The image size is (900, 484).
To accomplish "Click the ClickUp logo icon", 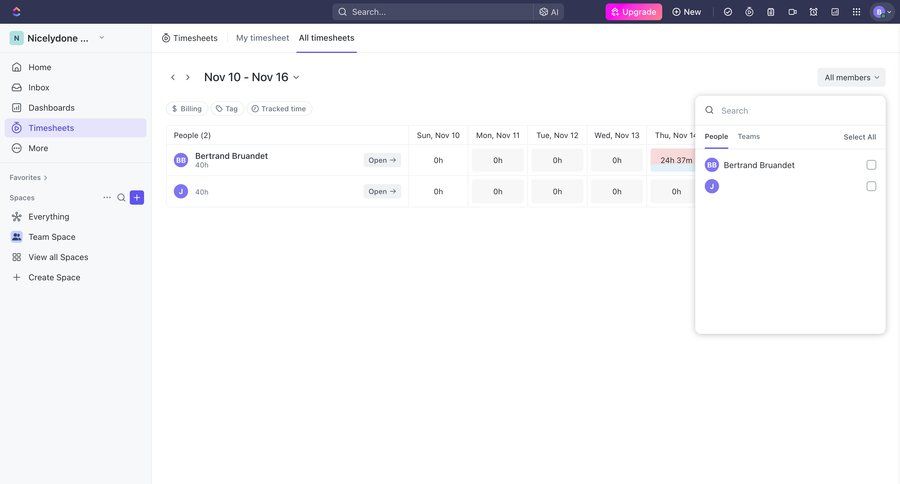I will click(17, 11).
